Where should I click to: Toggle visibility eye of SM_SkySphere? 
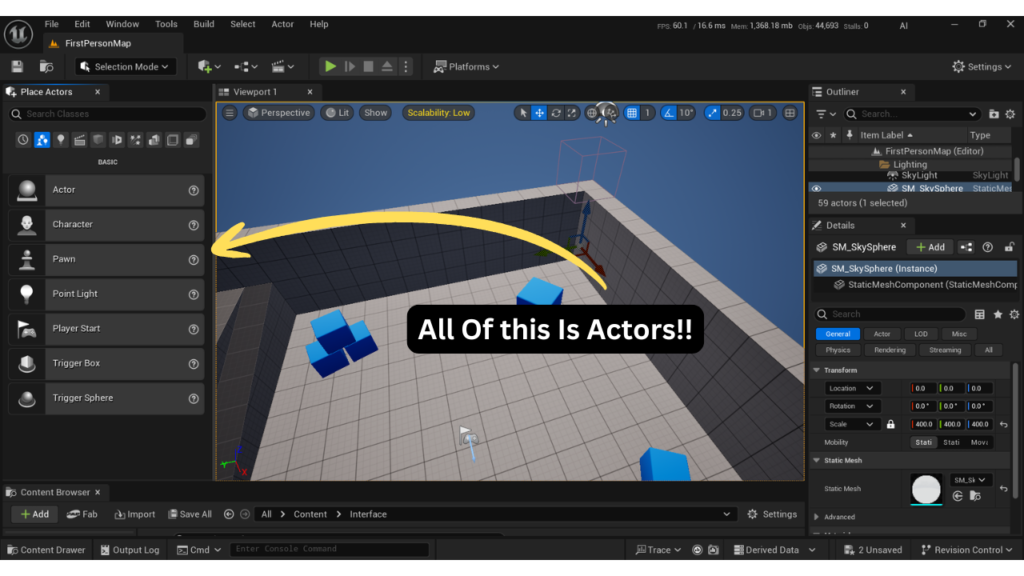pos(816,188)
